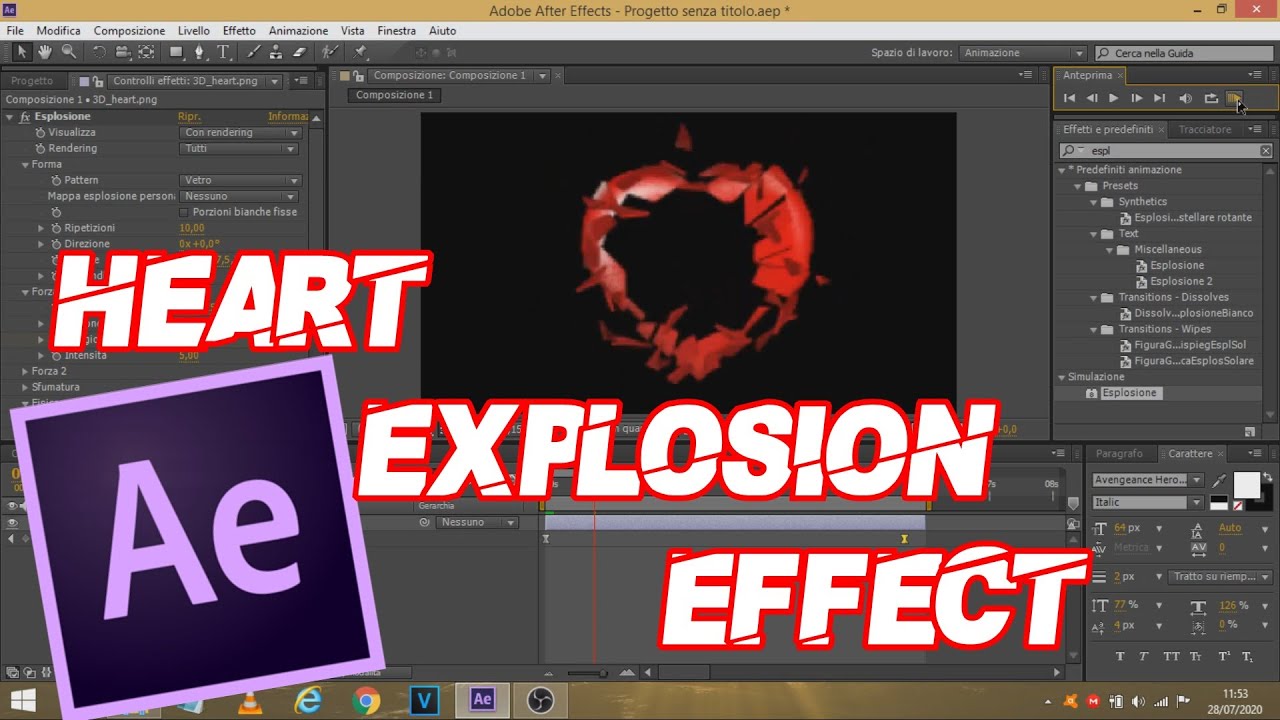The image size is (1280, 720).
Task: Open the Modifica menu
Action: point(58,31)
